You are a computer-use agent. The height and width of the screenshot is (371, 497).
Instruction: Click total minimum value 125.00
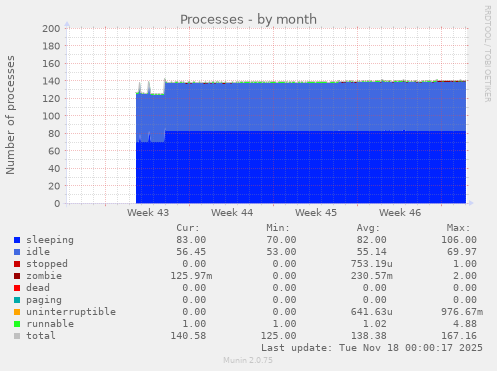[x=278, y=336]
